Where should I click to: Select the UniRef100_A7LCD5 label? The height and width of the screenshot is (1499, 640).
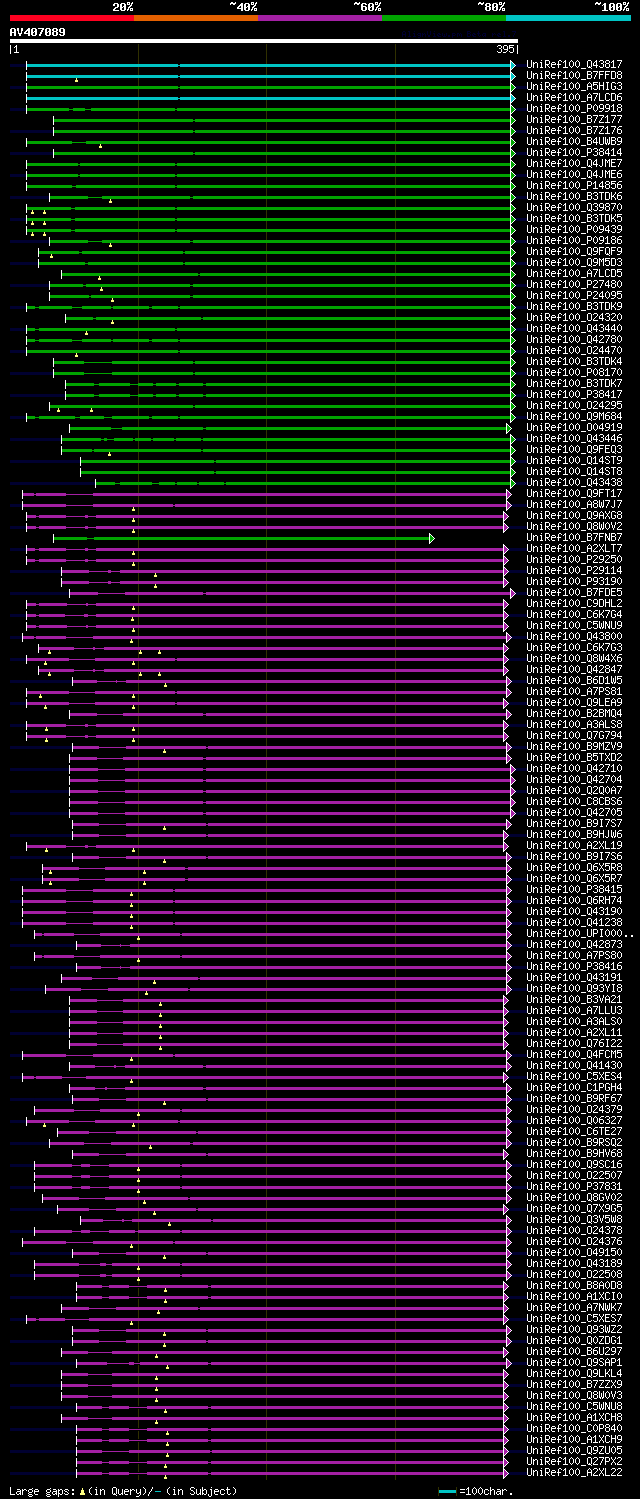pos(575,274)
